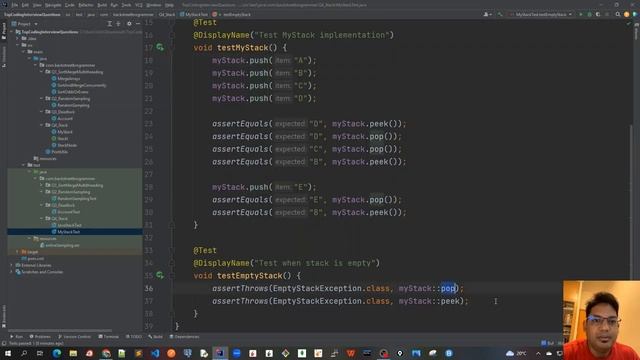
Task: Select StackNode class in project tree
Action: tap(67, 145)
